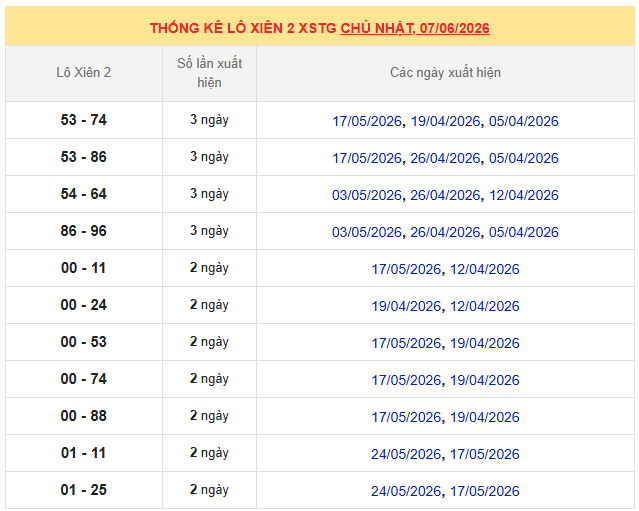Select the '00 - 88' pair cell

(x=84, y=416)
